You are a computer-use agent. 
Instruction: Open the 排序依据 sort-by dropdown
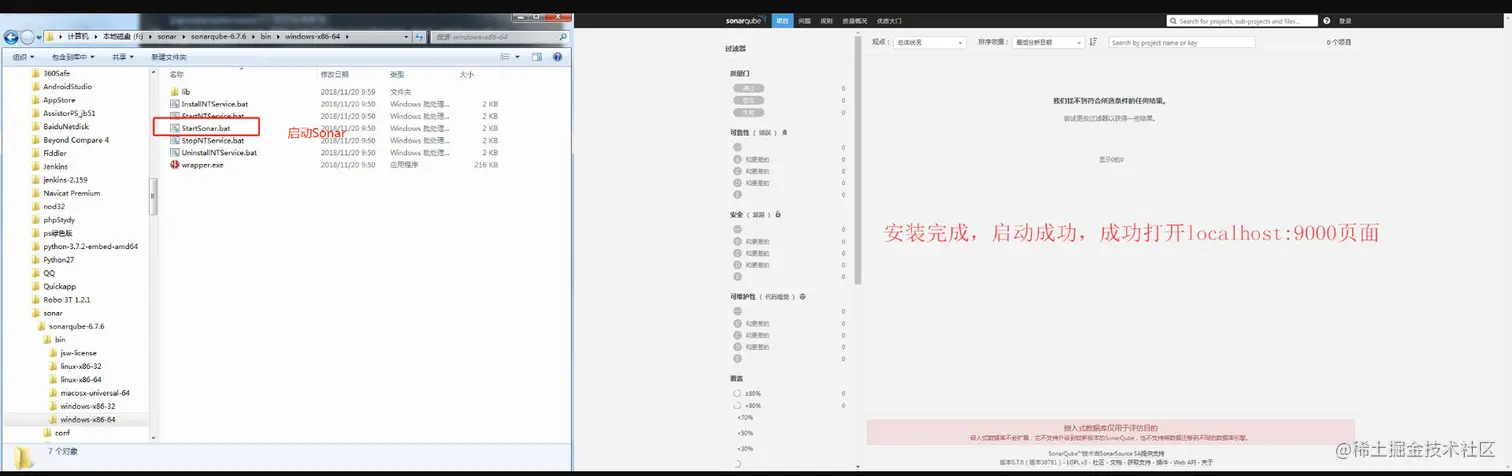(x=1047, y=42)
